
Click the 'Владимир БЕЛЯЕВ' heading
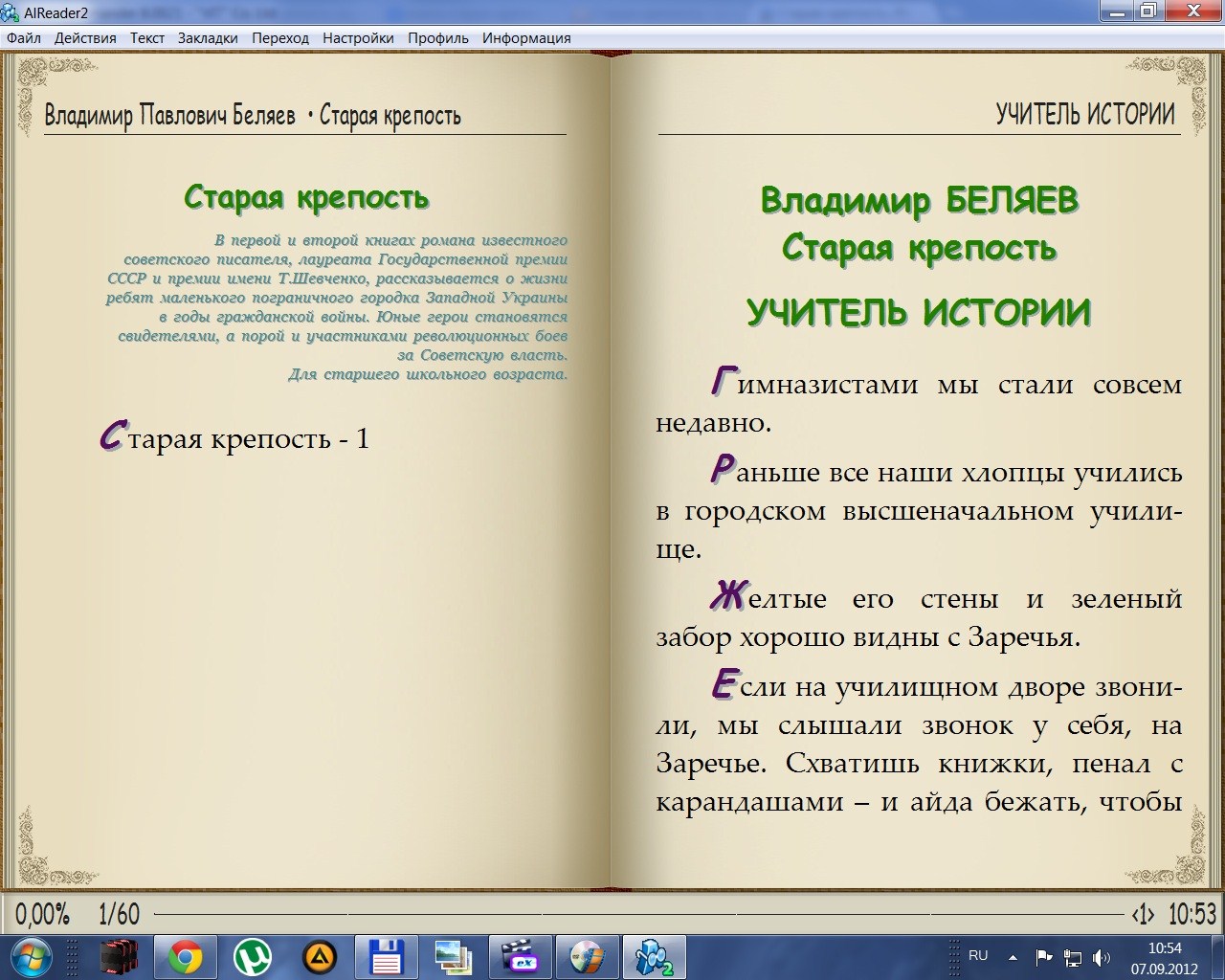tap(920, 201)
